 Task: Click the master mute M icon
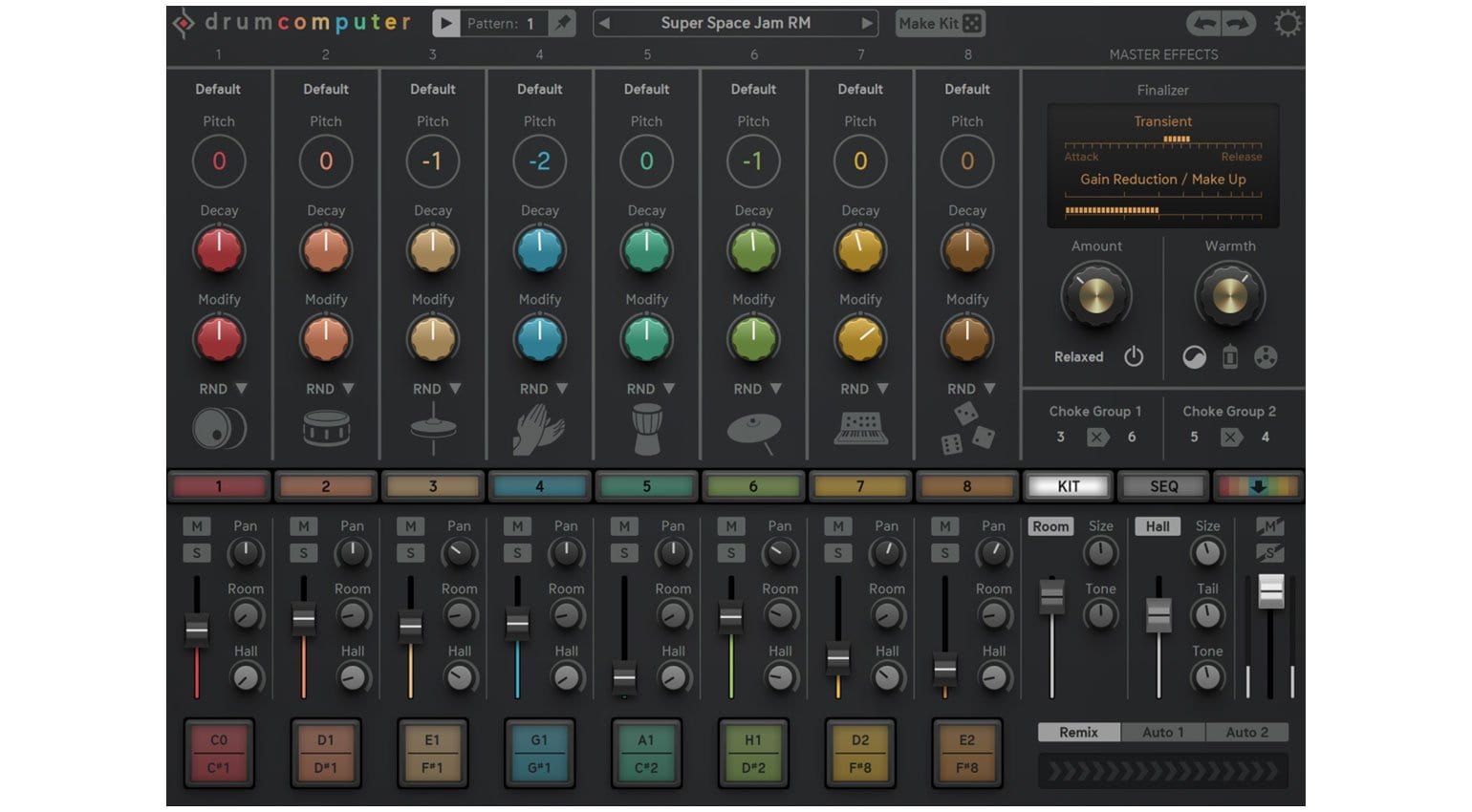coord(1270,526)
